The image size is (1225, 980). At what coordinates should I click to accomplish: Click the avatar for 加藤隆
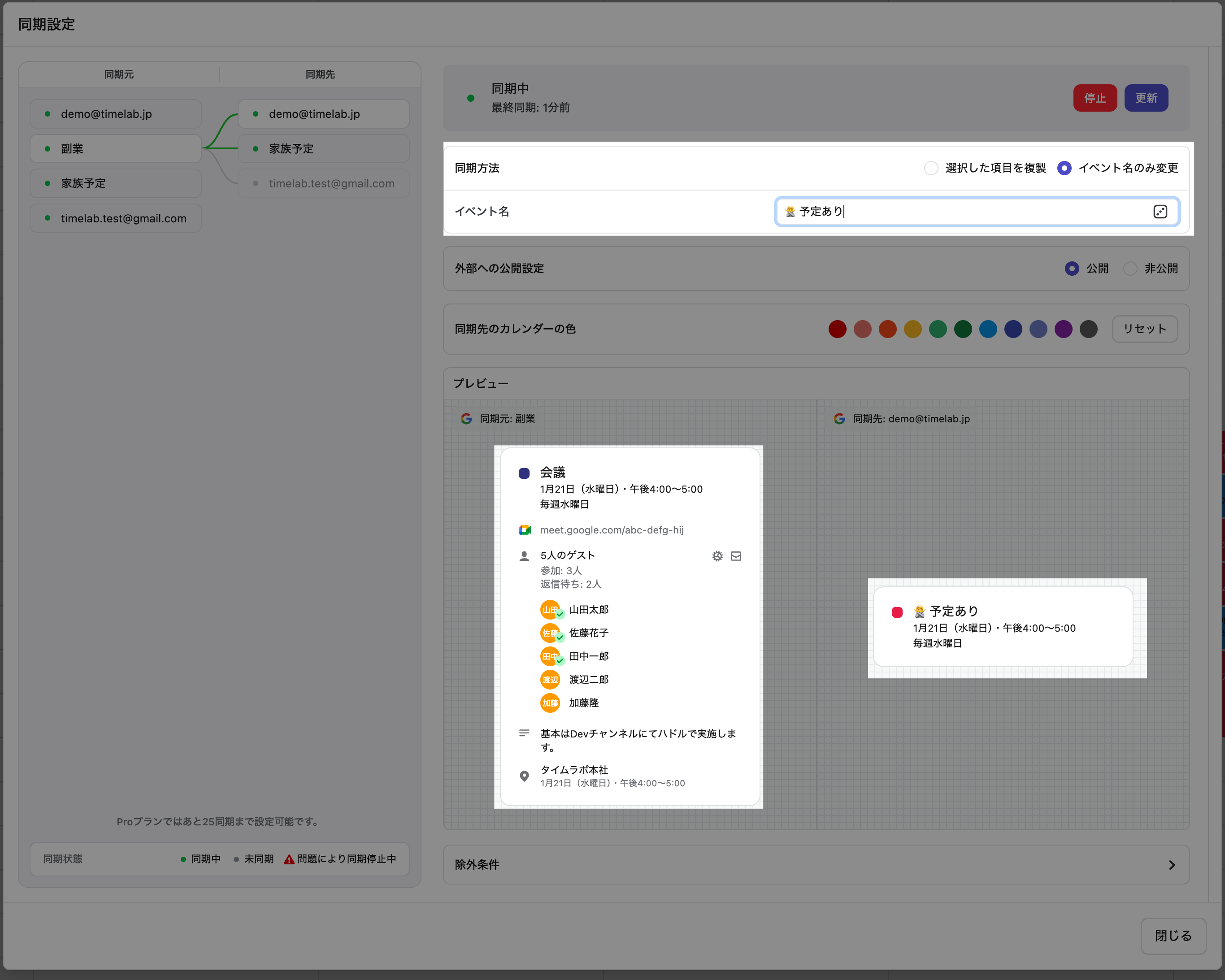point(550,703)
